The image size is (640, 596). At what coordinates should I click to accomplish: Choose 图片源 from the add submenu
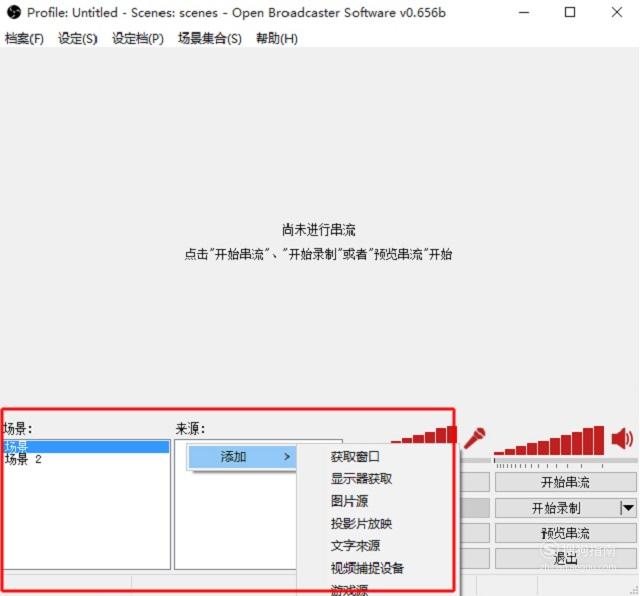(x=349, y=501)
